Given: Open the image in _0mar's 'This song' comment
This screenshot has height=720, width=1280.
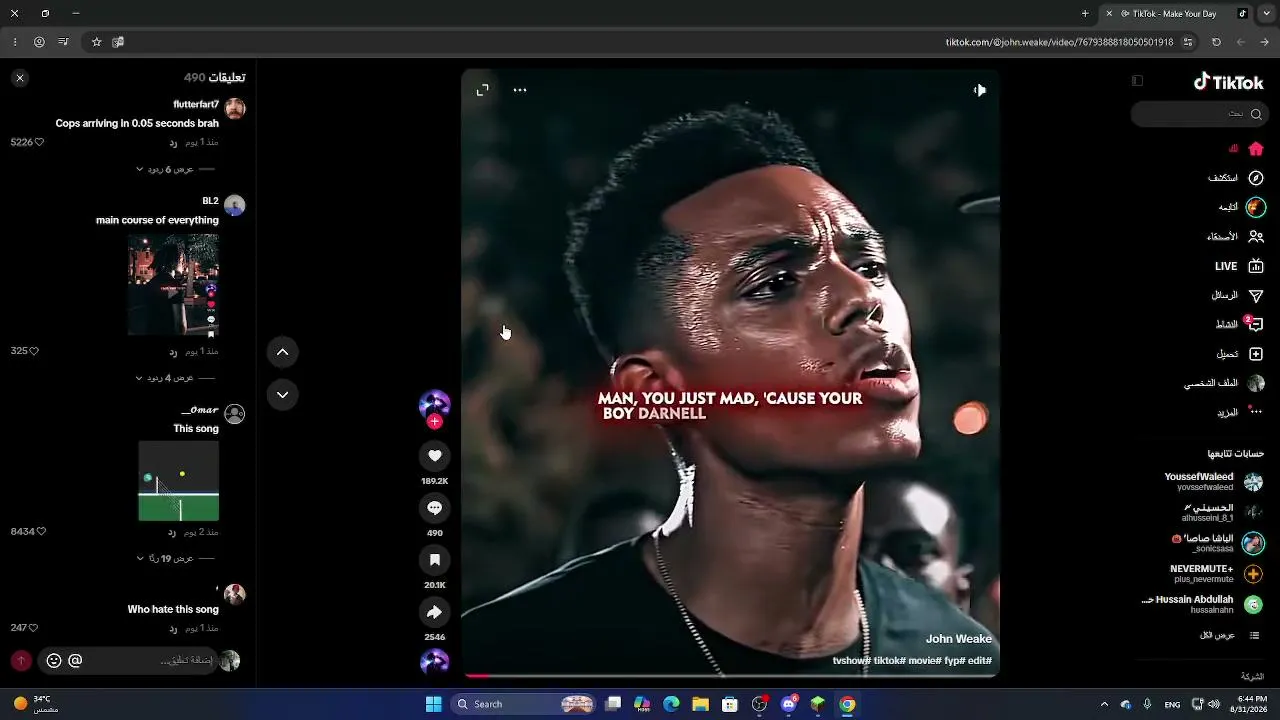Looking at the screenshot, I should [179, 481].
